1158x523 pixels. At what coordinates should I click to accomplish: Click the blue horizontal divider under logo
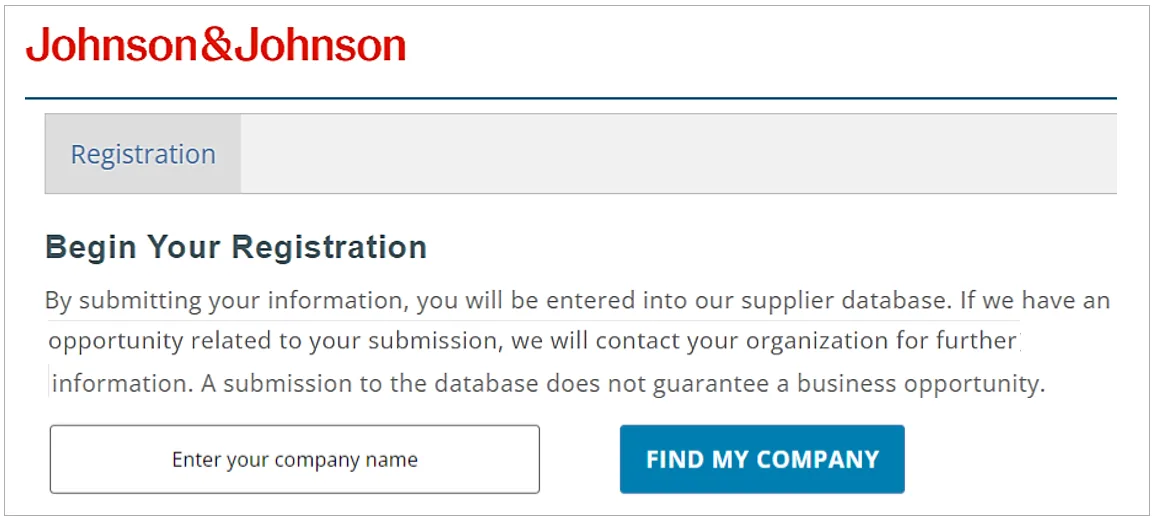[571, 98]
